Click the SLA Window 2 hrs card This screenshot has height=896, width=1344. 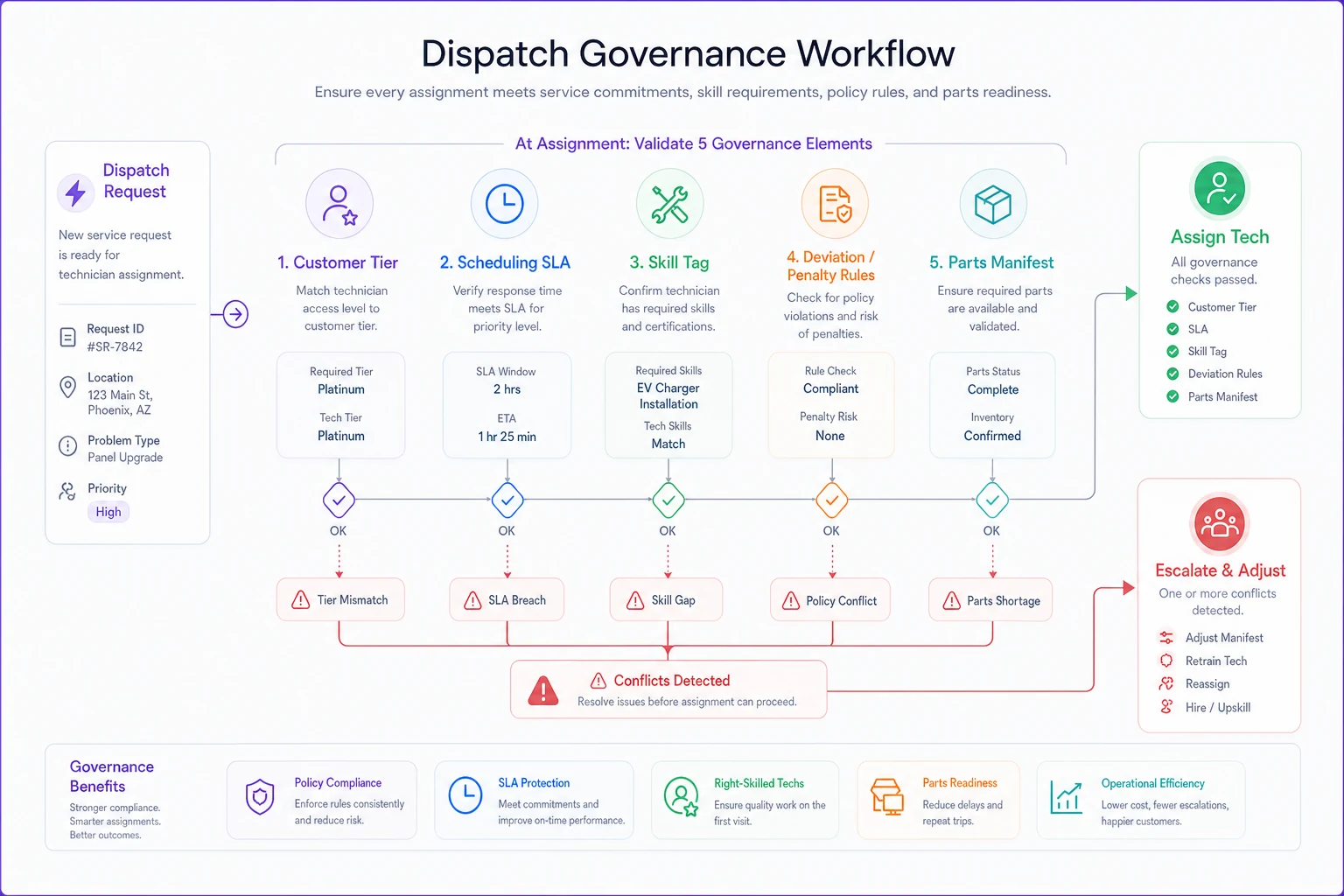(x=507, y=405)
